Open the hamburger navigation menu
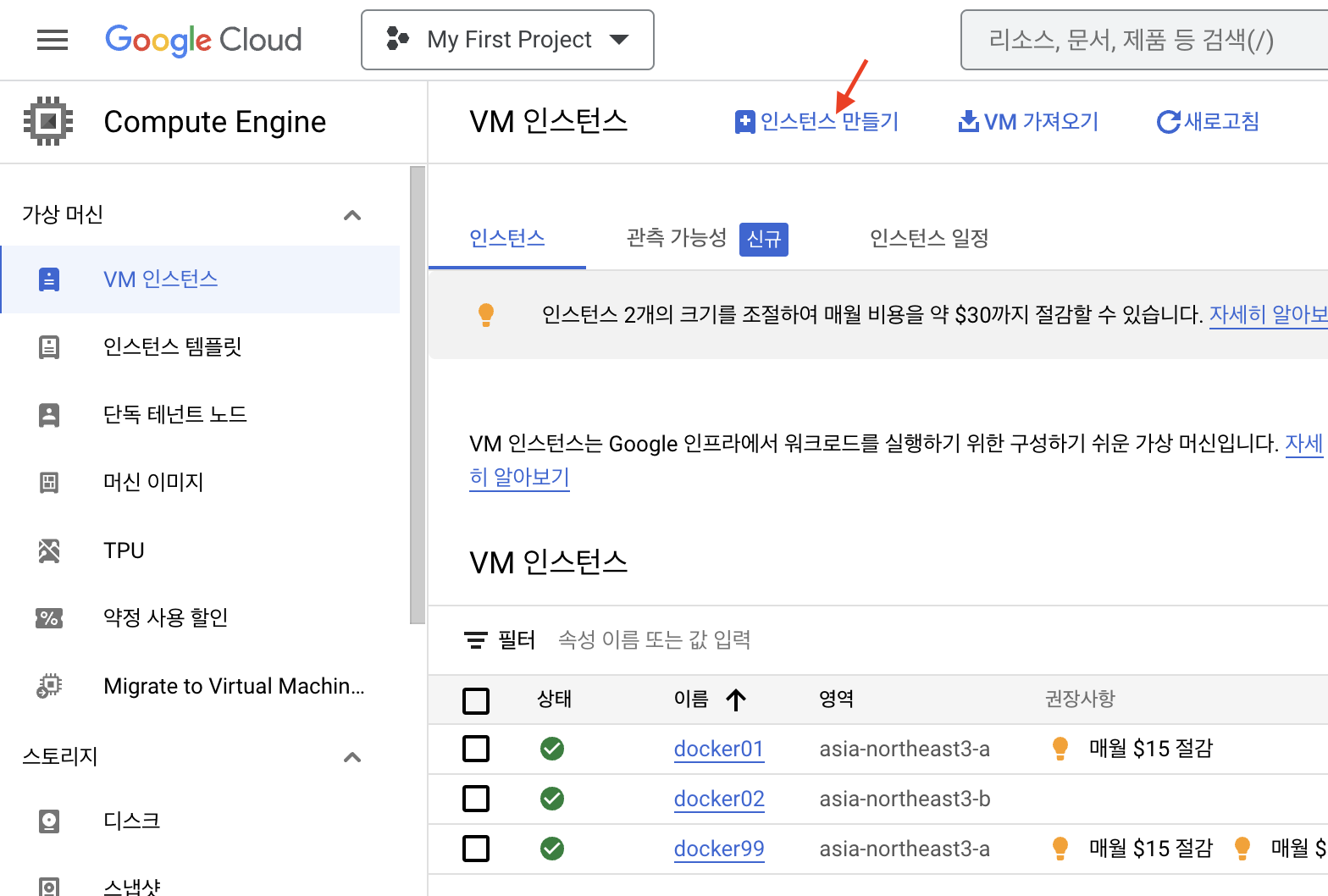 [53, 40]
